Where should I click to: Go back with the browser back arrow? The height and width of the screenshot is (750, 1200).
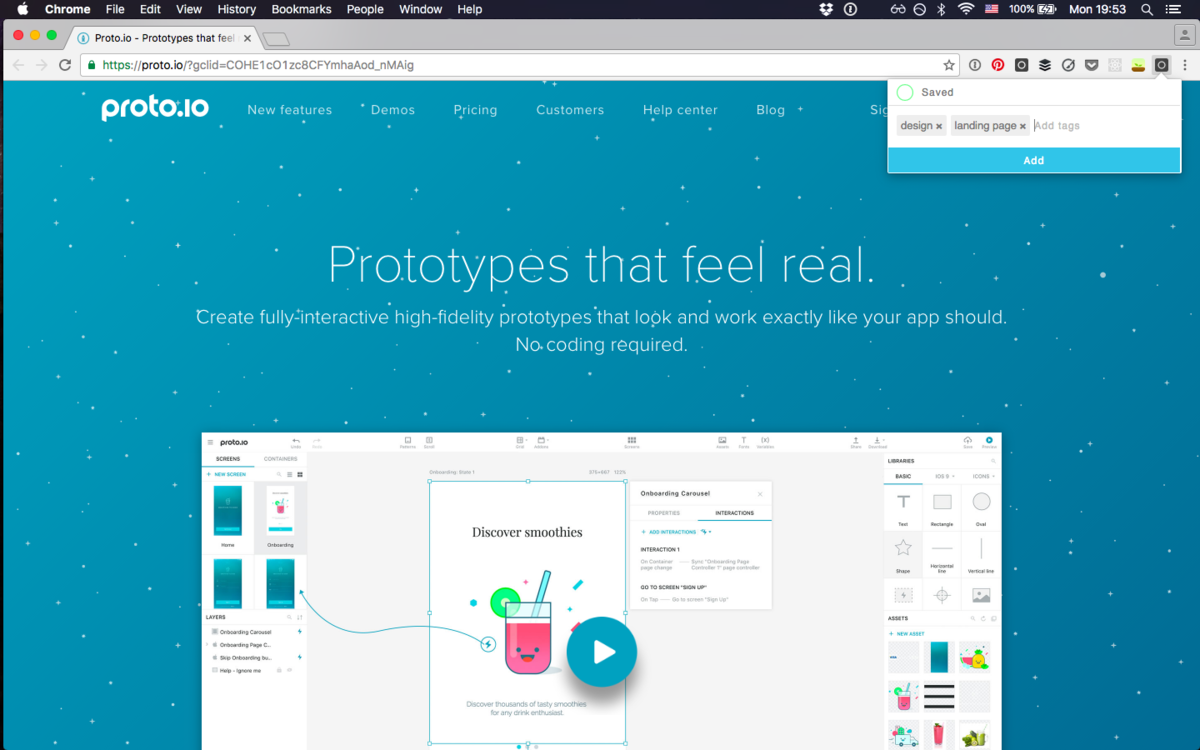tap(17, 65)
